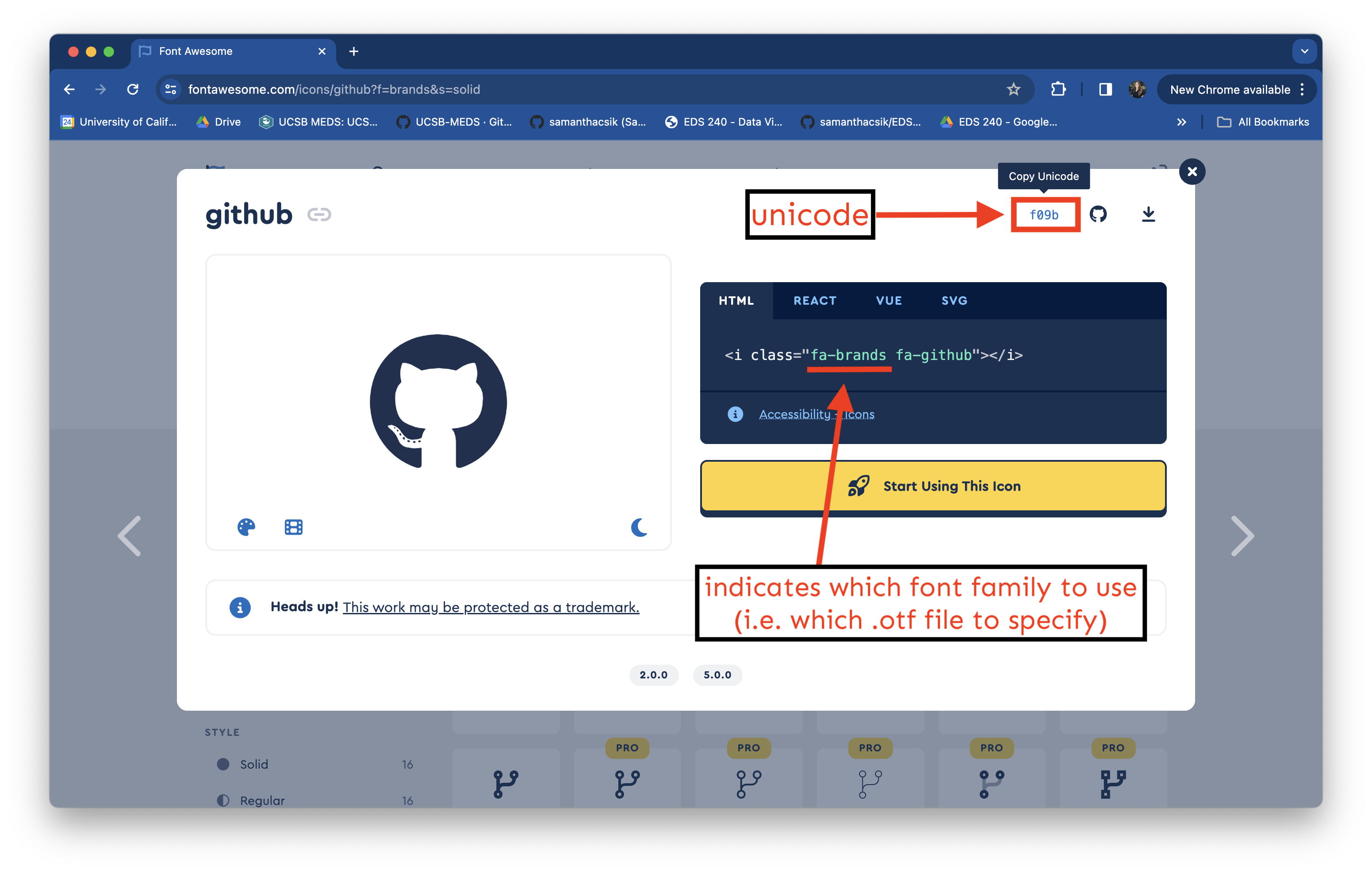Expand hidden bookmarks overflow chevron
The image size is (1372, 873).
(x=1181, y=122)
